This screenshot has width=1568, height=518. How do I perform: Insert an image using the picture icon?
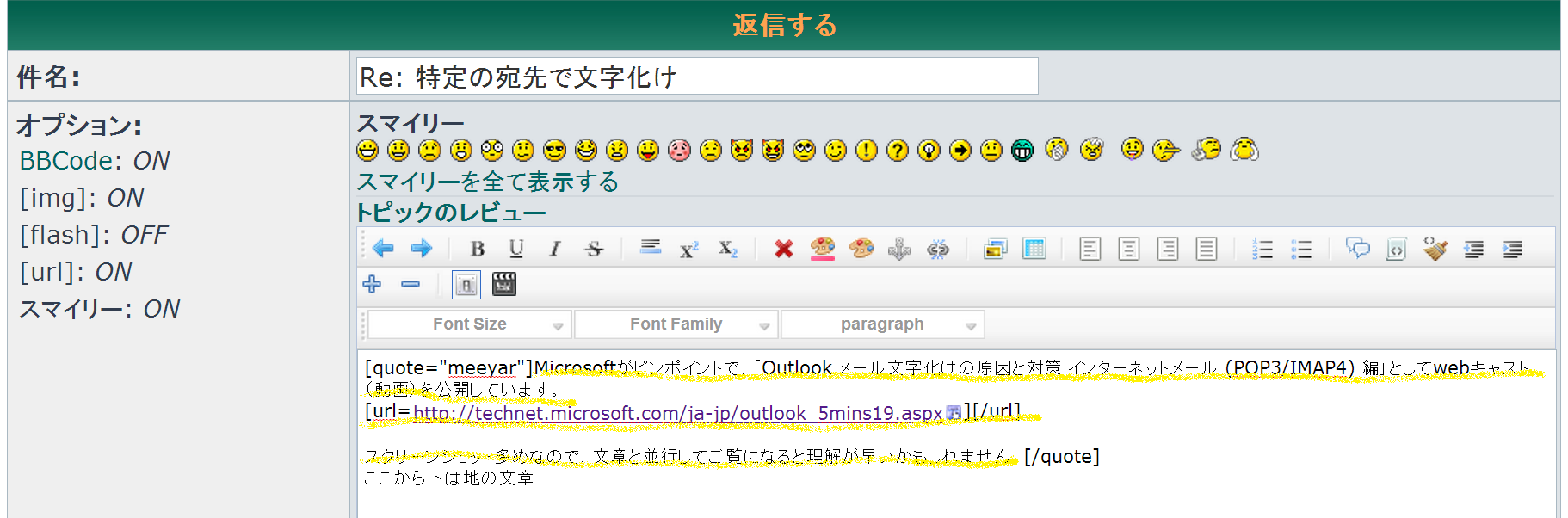[x=995, y=249]
